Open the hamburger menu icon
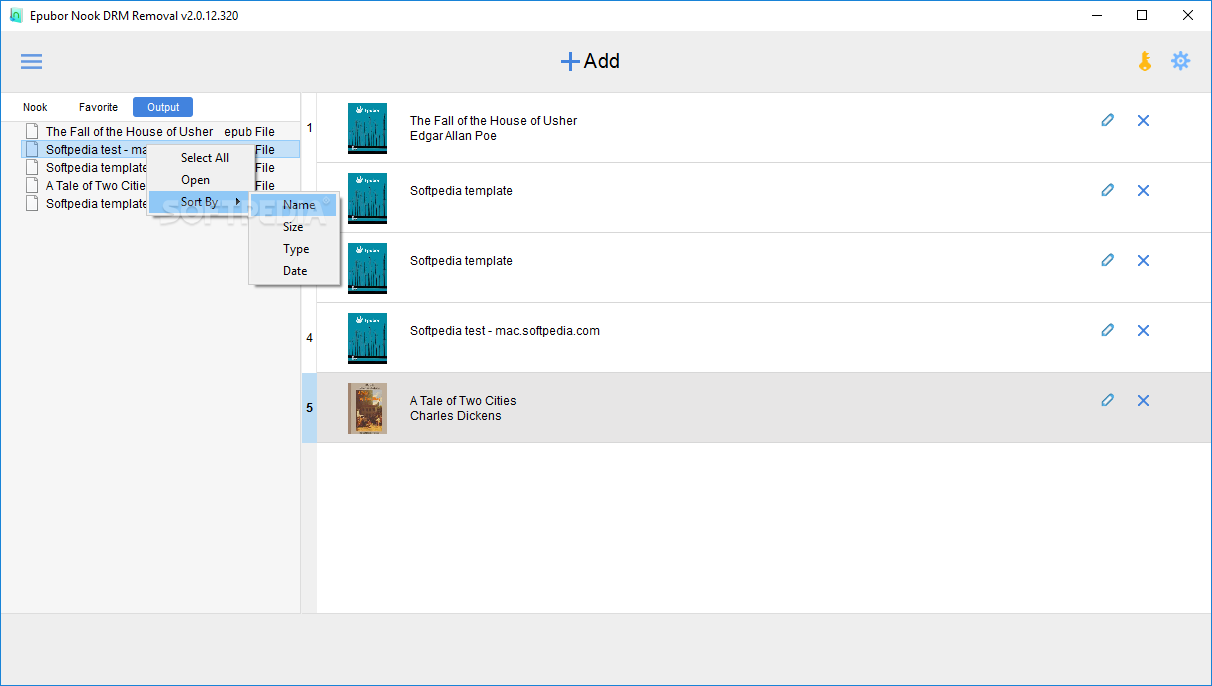 pos(32,61)
